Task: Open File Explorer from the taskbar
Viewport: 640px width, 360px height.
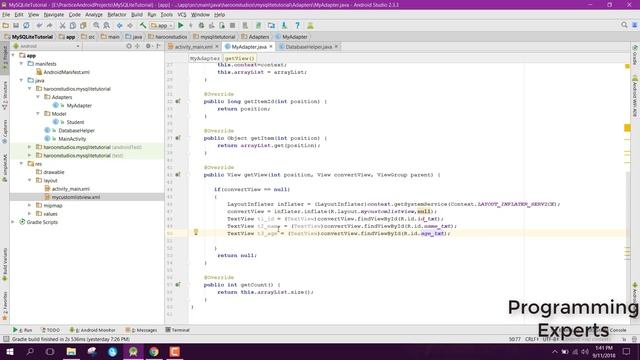Action: pyautogui.click(x=71, y=351)
